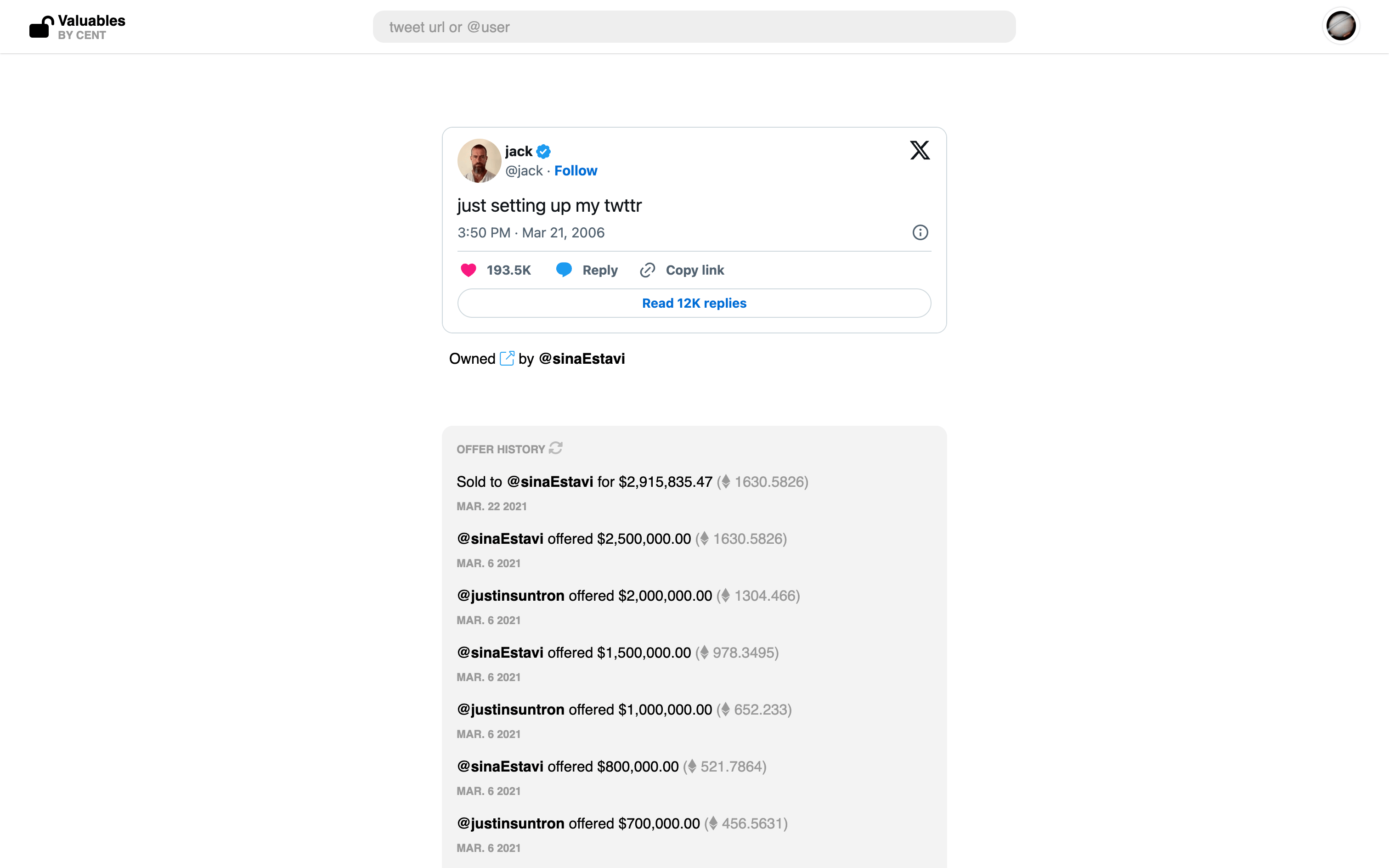
Task: Open the external link icon beside Owned
Action: click(x=507, y=359)
